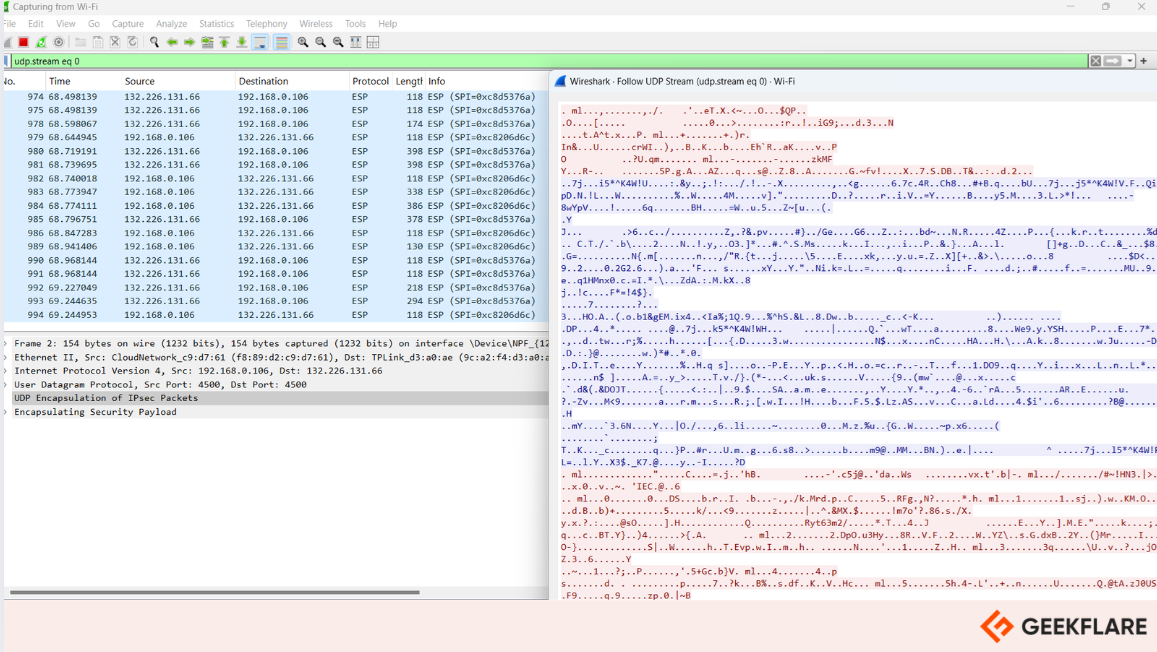The image size is (1157, 652).
Task: Toggle auto-scroll during live capture
Action: 260,42
